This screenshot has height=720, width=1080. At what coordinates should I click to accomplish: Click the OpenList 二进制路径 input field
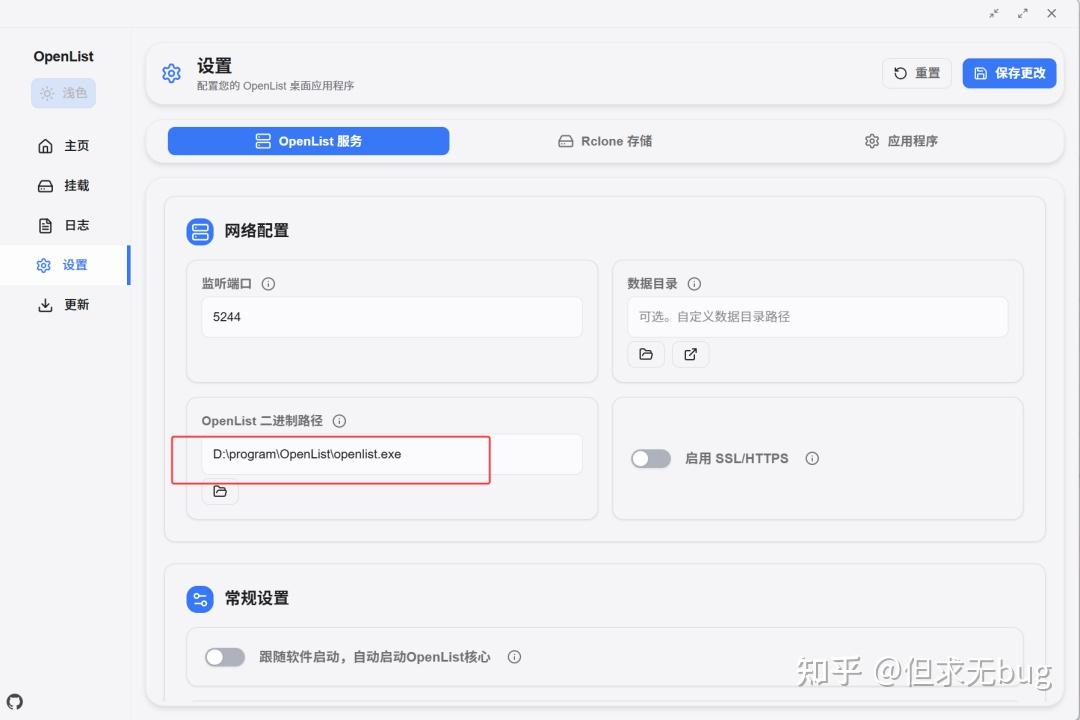[392, 454]
